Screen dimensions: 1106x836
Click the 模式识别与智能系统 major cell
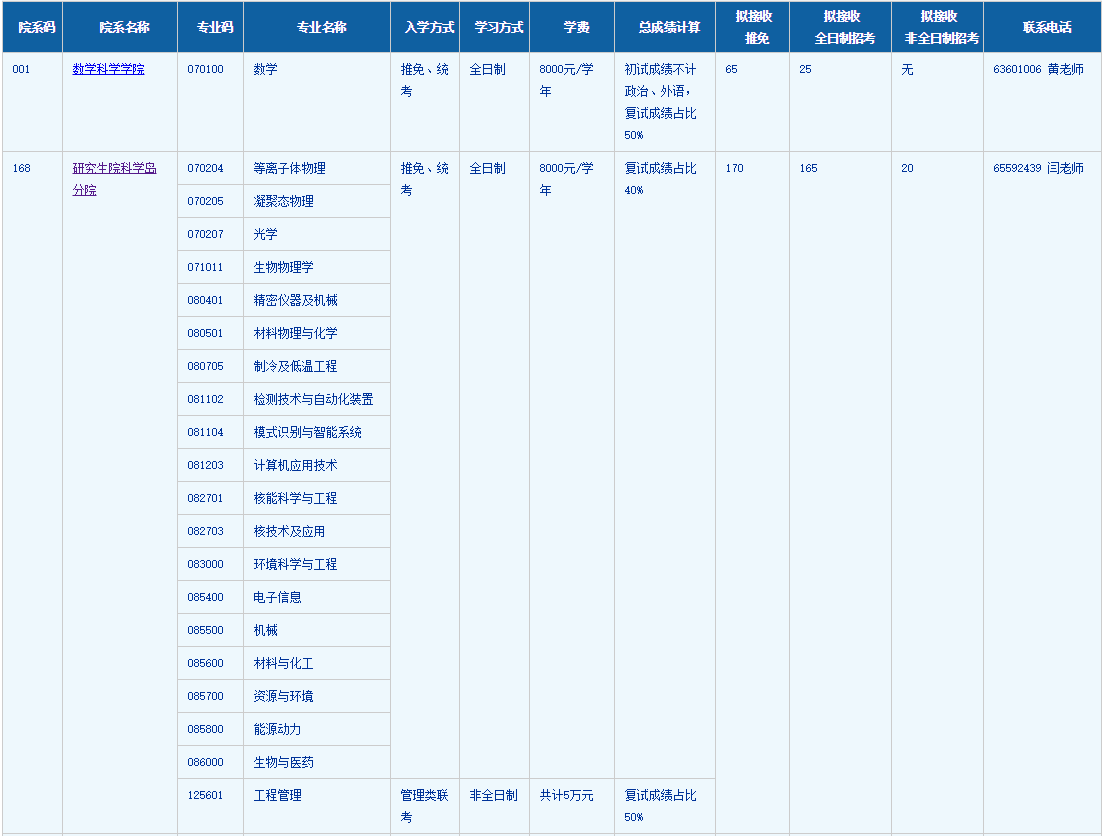(x=307, y=432)
